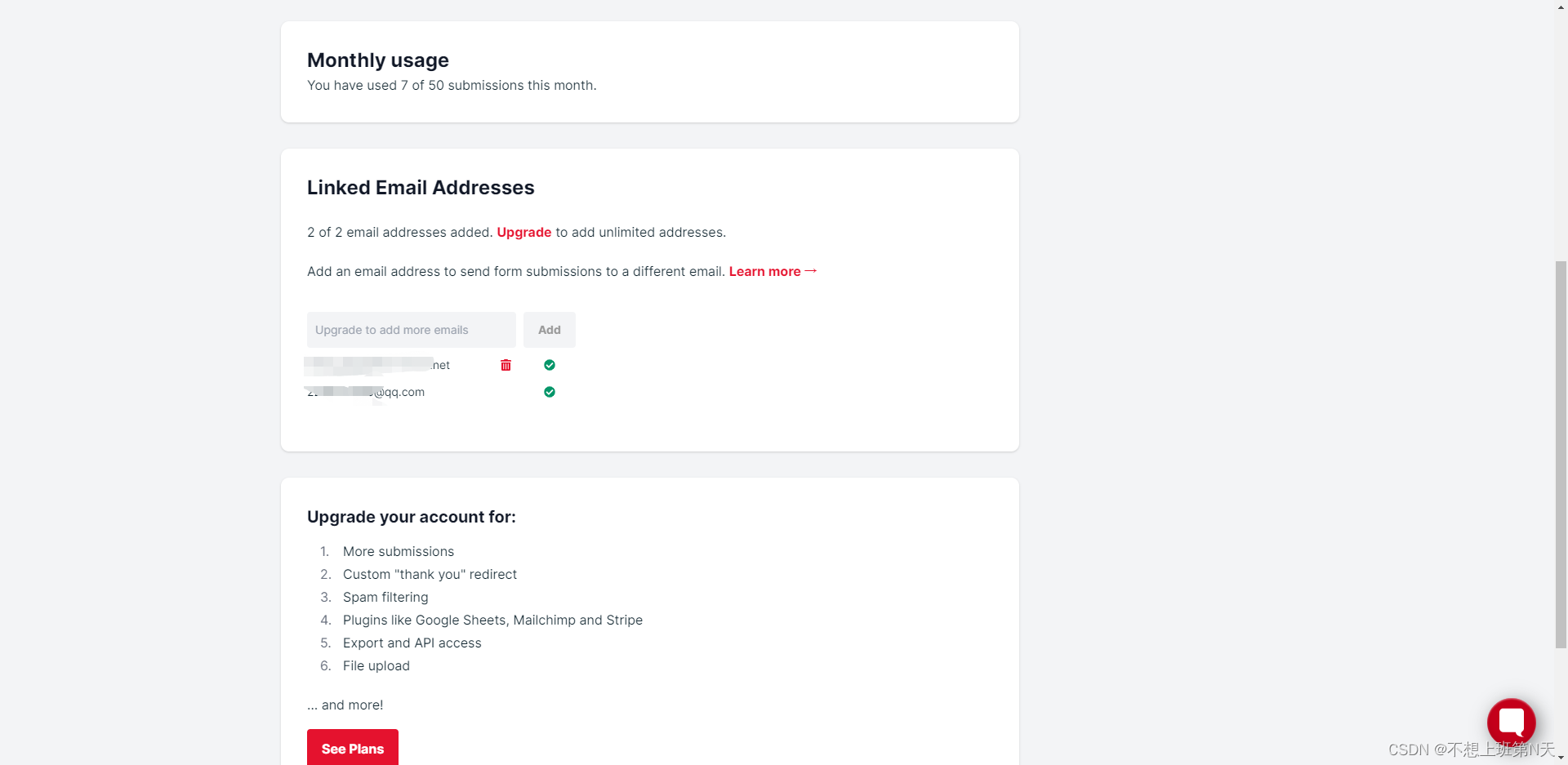Click the '... and more!' text
Screen dimensions: 1568x765
[345, 705]
